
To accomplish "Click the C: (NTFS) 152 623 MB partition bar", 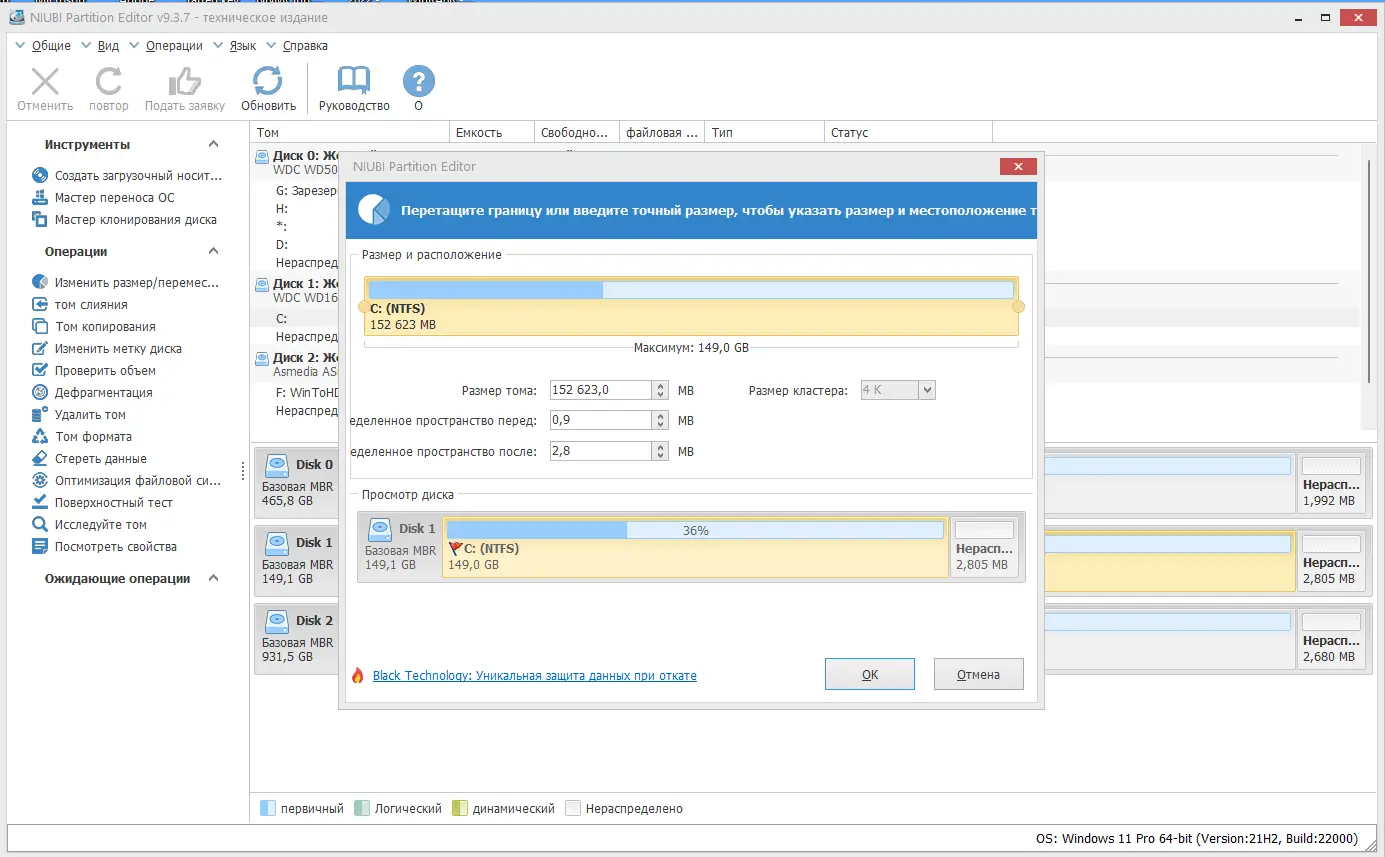I will point(691,306).
